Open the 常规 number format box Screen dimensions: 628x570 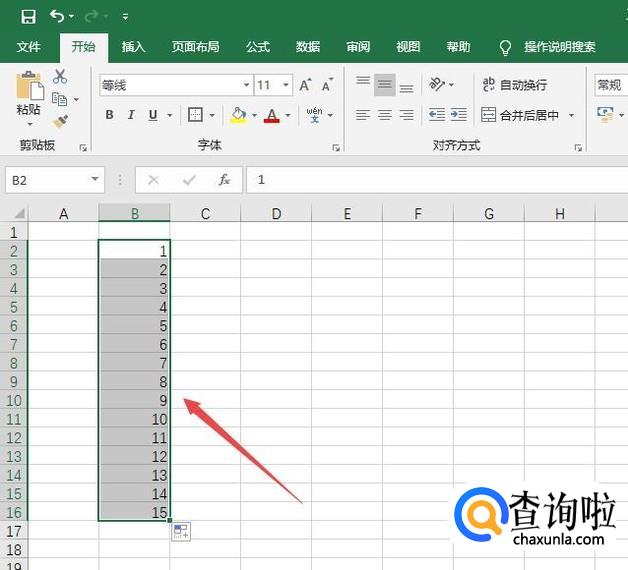tap(611, 85)
